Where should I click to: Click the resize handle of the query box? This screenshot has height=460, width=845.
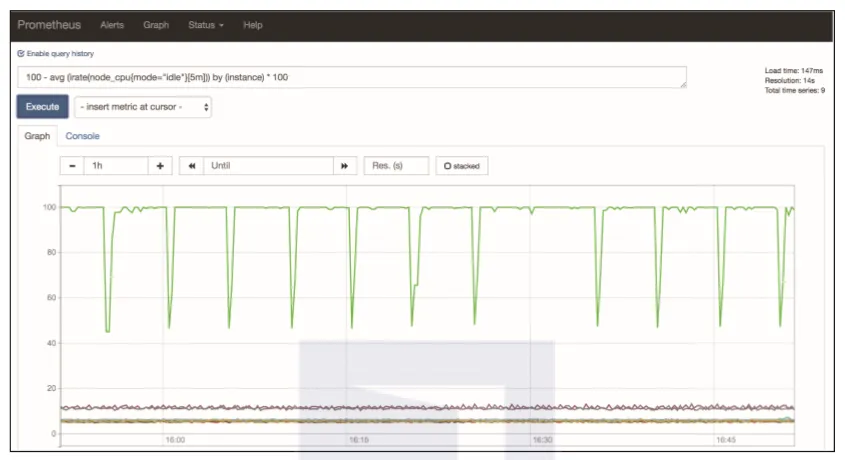(683, 84)
